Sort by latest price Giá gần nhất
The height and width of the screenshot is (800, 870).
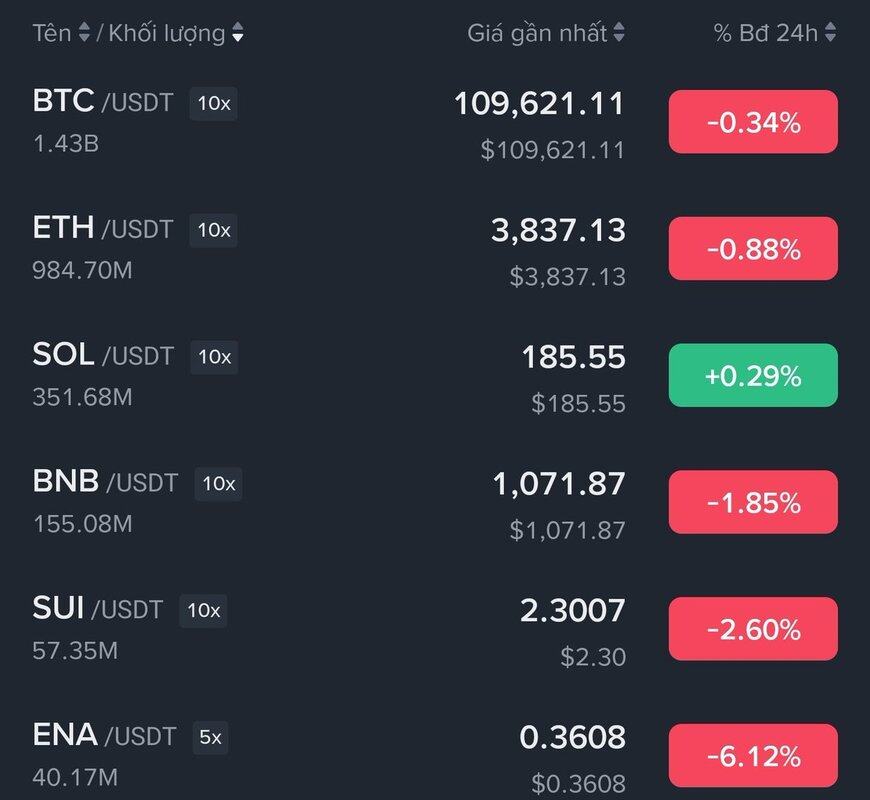click(619, 33)
